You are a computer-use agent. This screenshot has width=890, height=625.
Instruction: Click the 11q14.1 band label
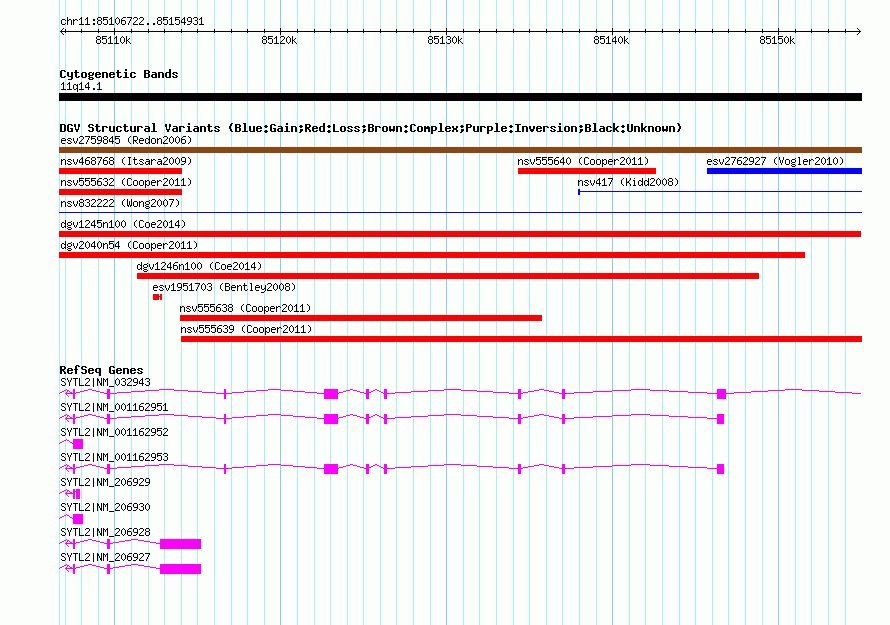[x=81, y=86]
